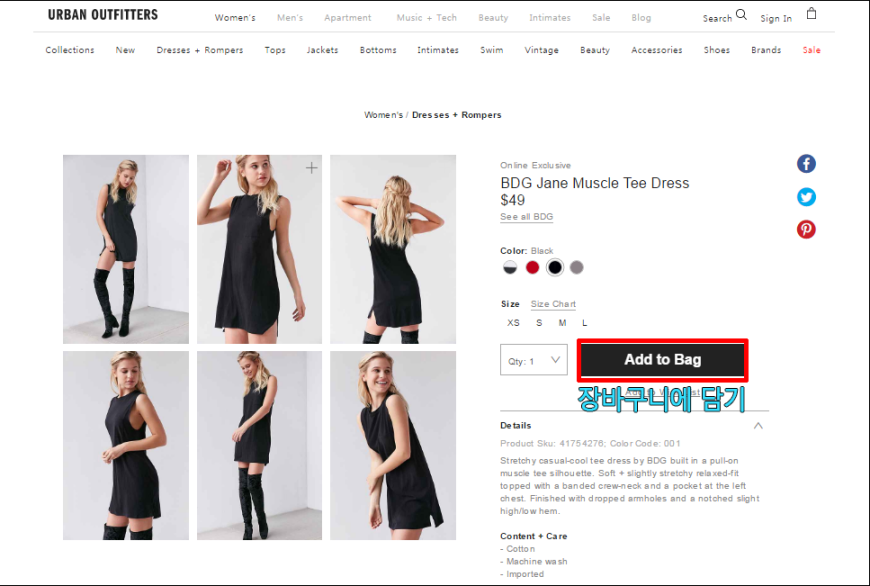This screenshot has height=586, width=870.
Task: View bottom-middle full-length photo
Action: click(x=259, y=445)
